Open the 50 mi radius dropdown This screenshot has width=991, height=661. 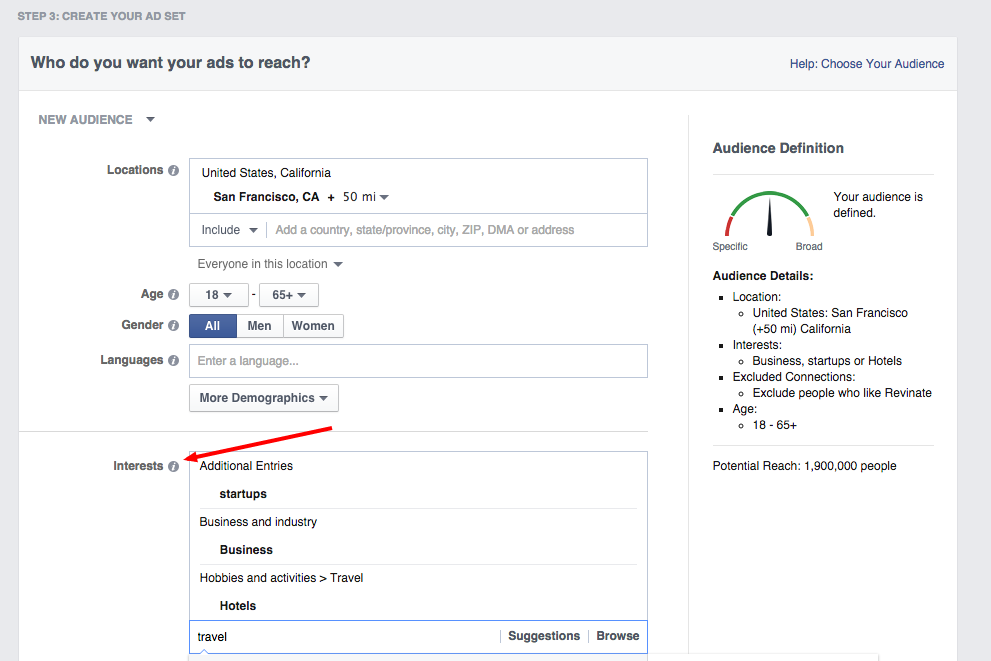click(365, 197)
